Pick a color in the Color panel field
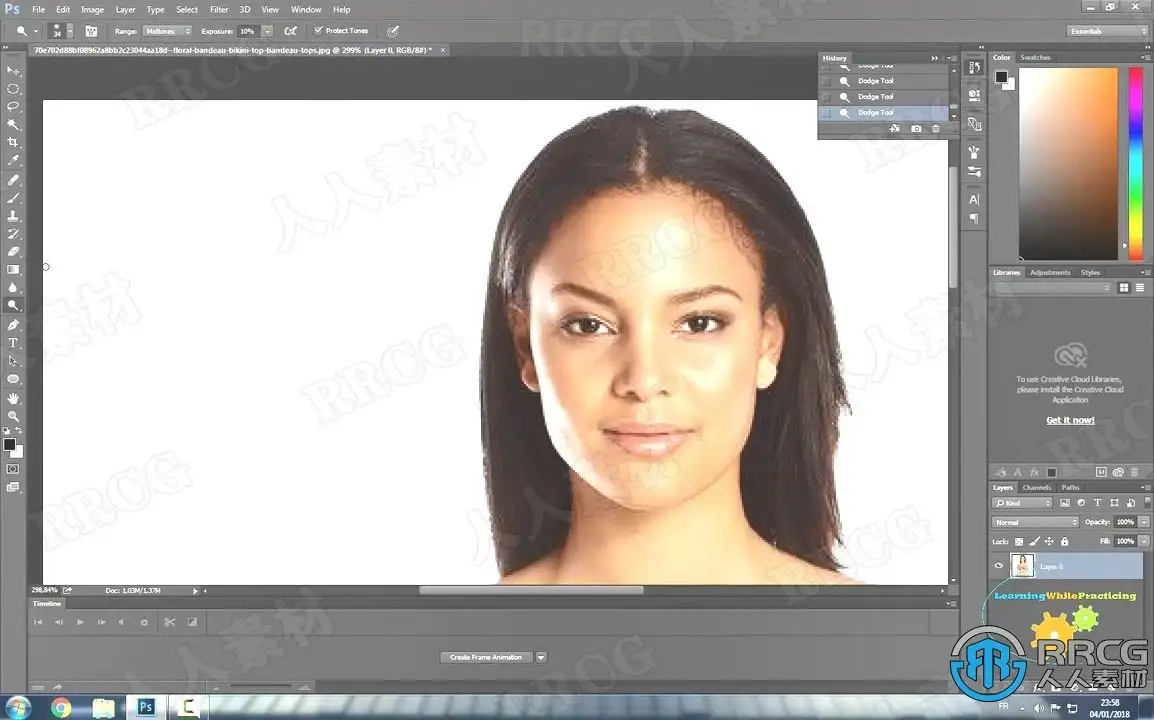The width and height of the screenshot is (1154, 720). tap(1068, 163)
